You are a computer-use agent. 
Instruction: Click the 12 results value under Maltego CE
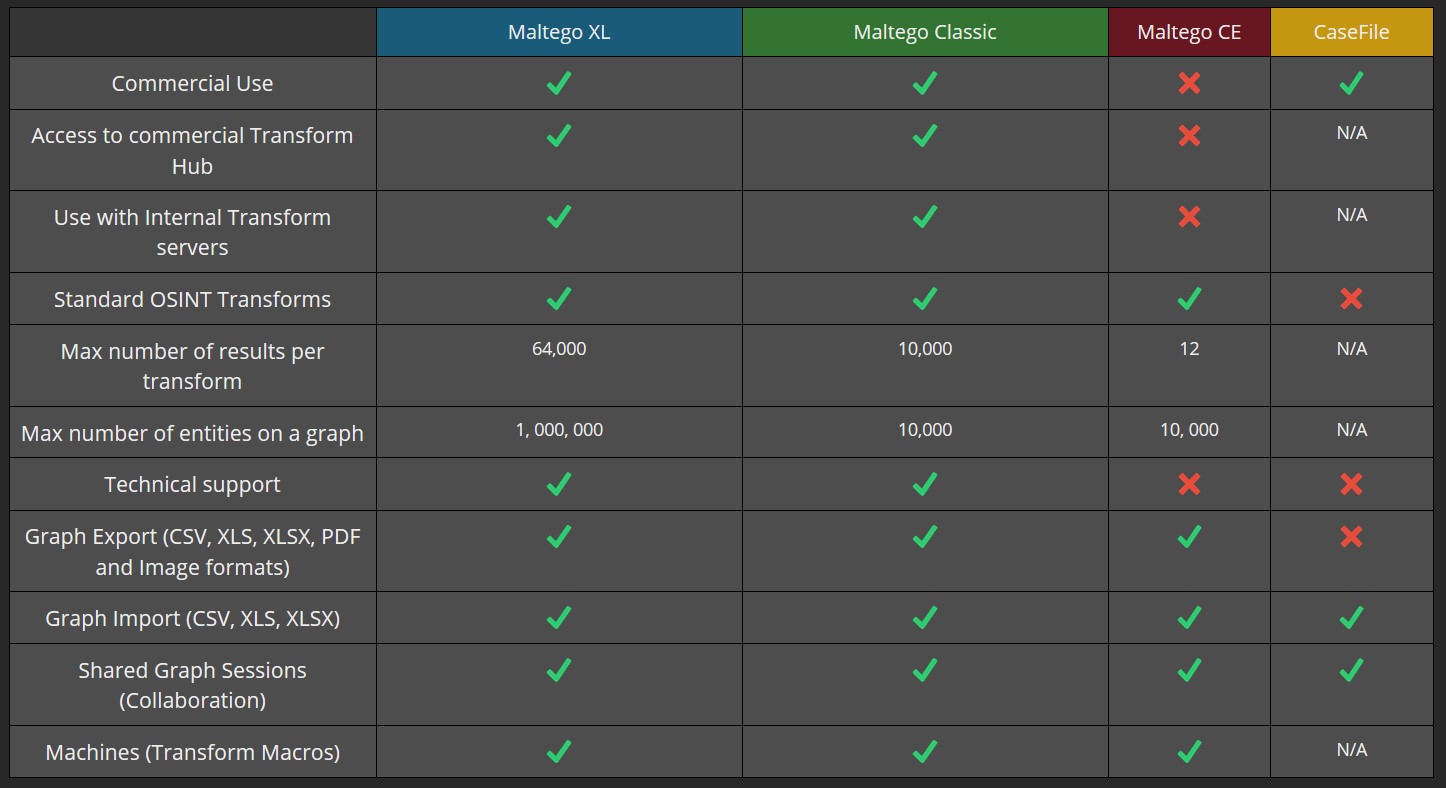[1189, 349]
